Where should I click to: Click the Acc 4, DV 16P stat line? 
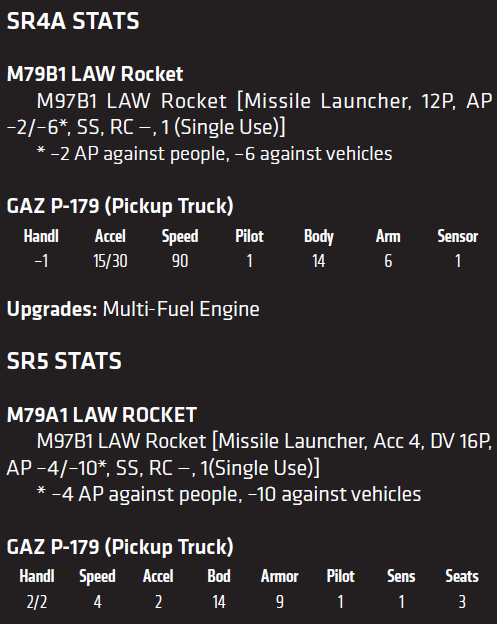(249, 454)
